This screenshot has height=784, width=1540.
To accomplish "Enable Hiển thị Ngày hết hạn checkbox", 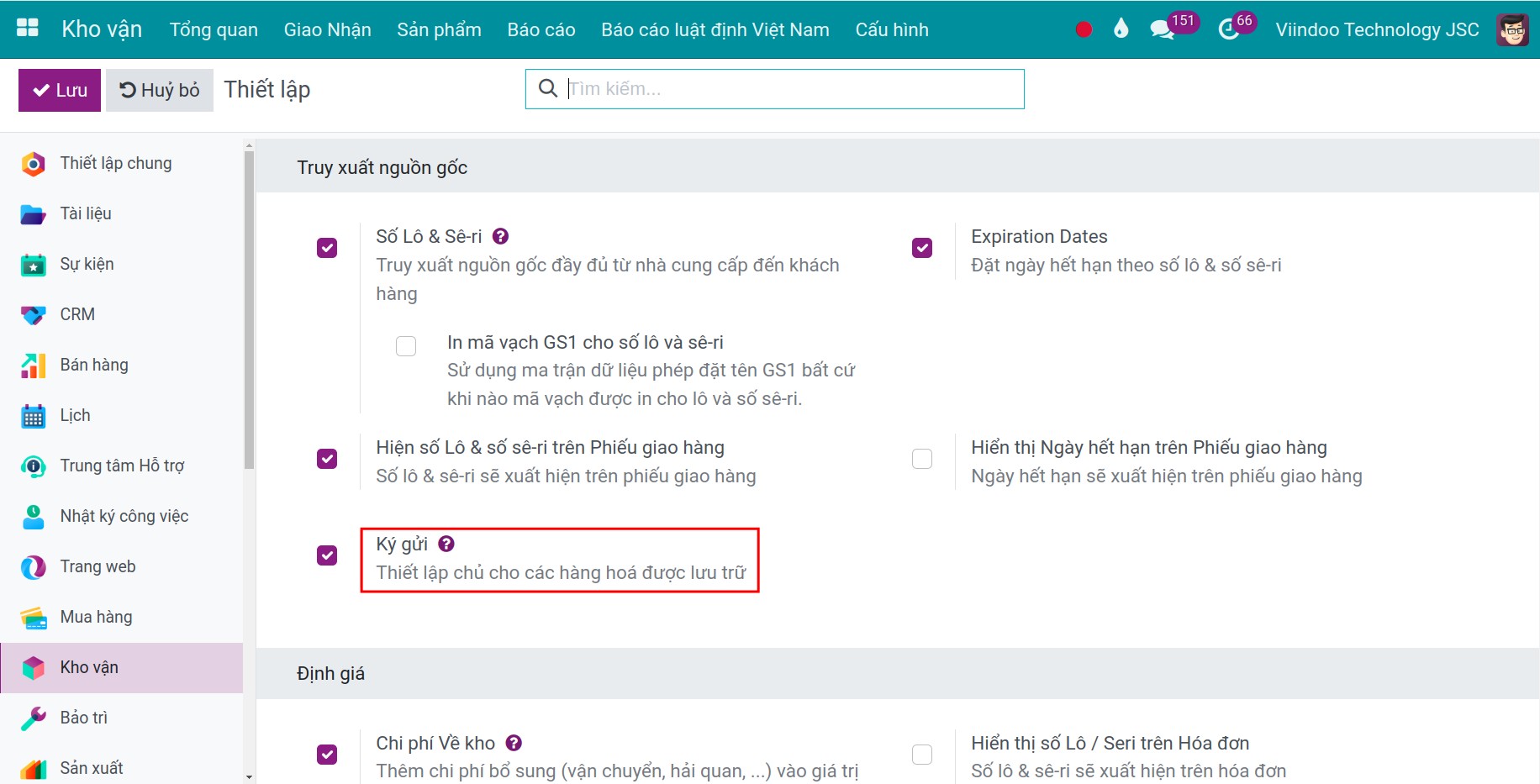I will point(922,459).
